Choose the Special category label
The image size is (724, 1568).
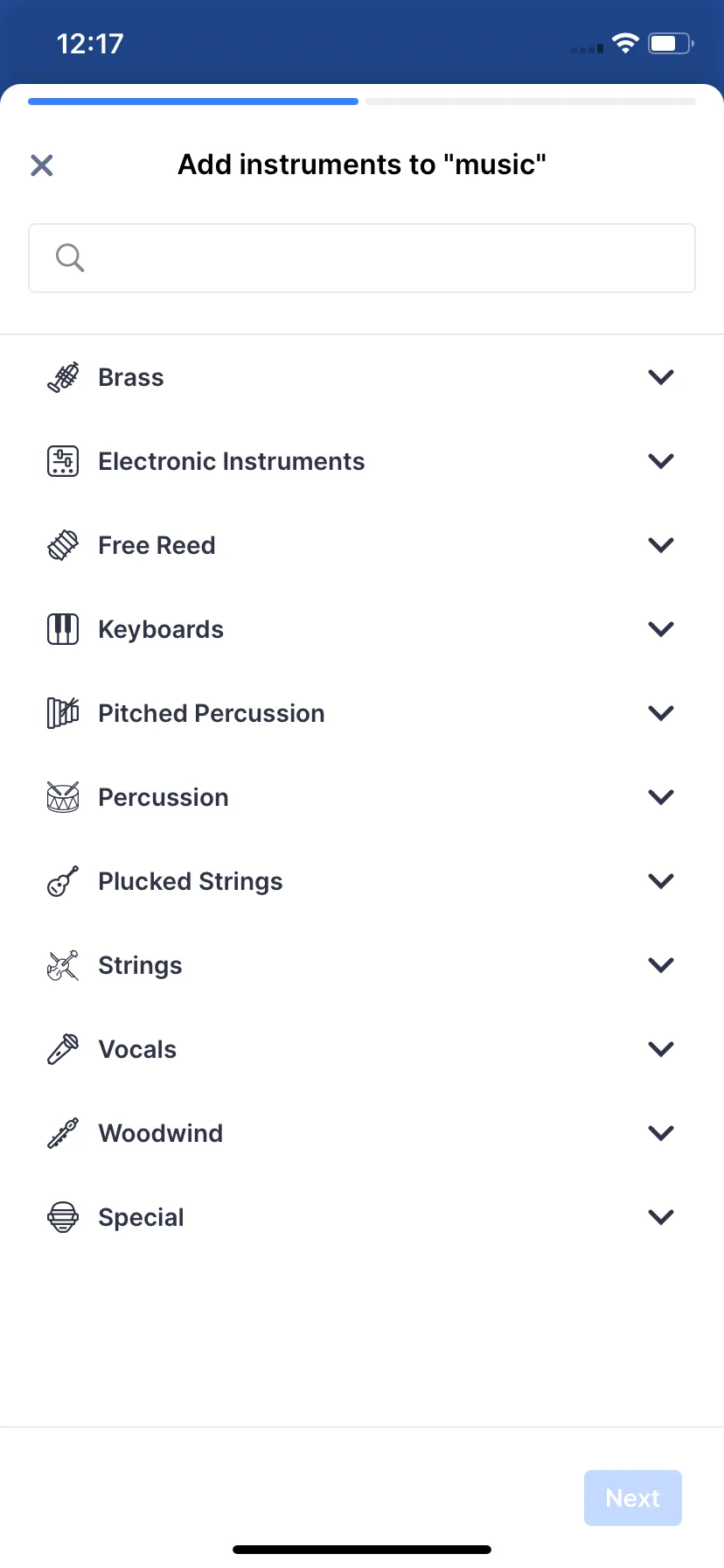point(142,1217)
